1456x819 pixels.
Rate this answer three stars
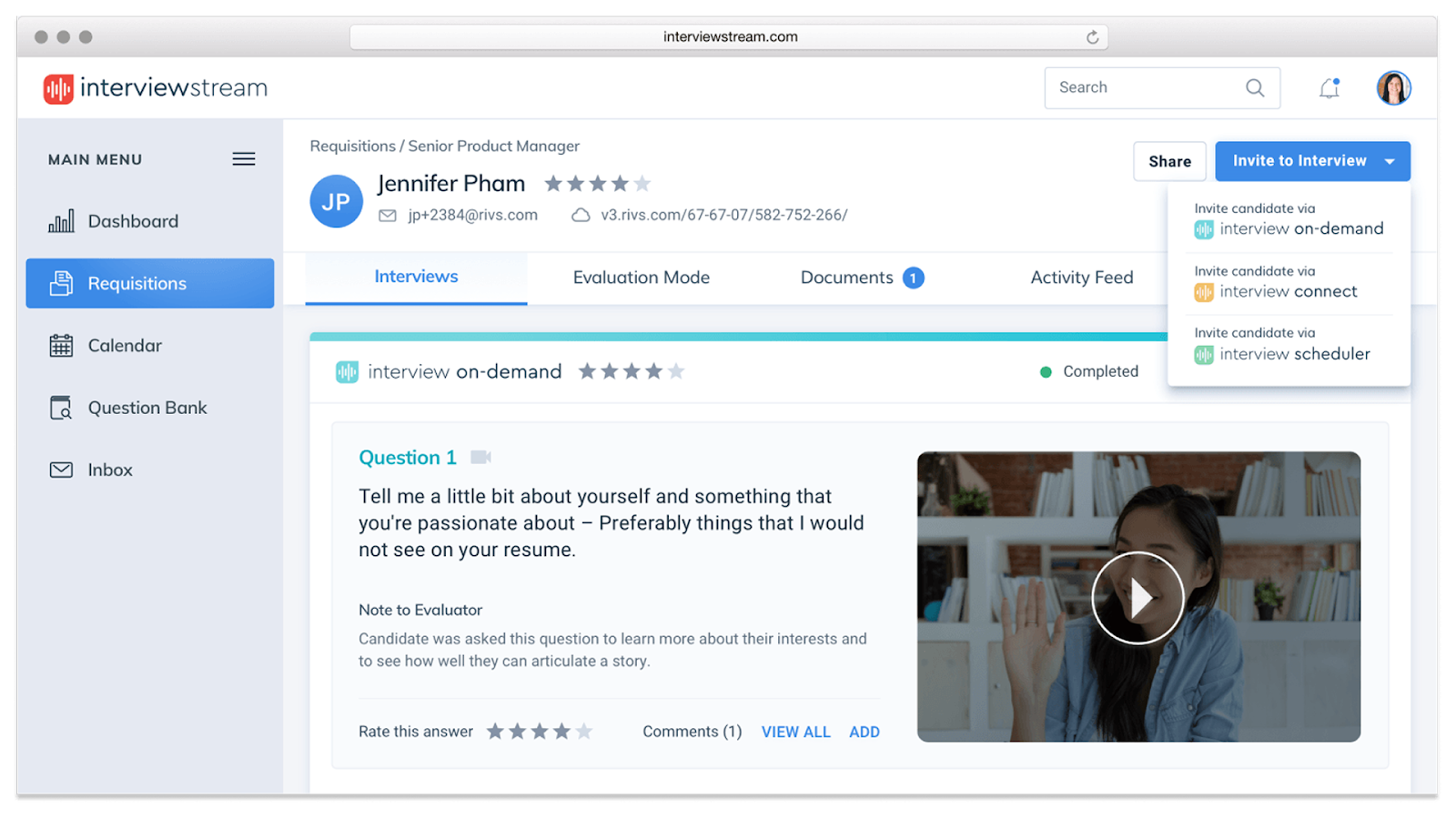tap(540, 732)
